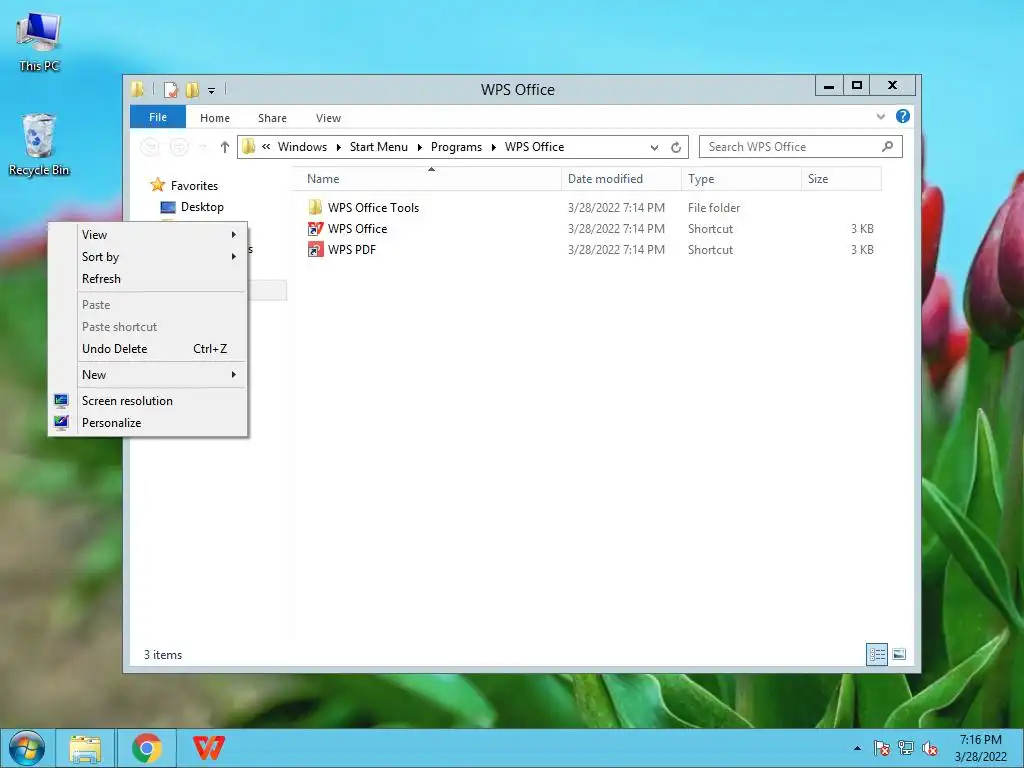The image size is (1024, 768).
Task: Launch Google Chrome from taskbar
Action: pyautogui.click(x=147, y=748)
